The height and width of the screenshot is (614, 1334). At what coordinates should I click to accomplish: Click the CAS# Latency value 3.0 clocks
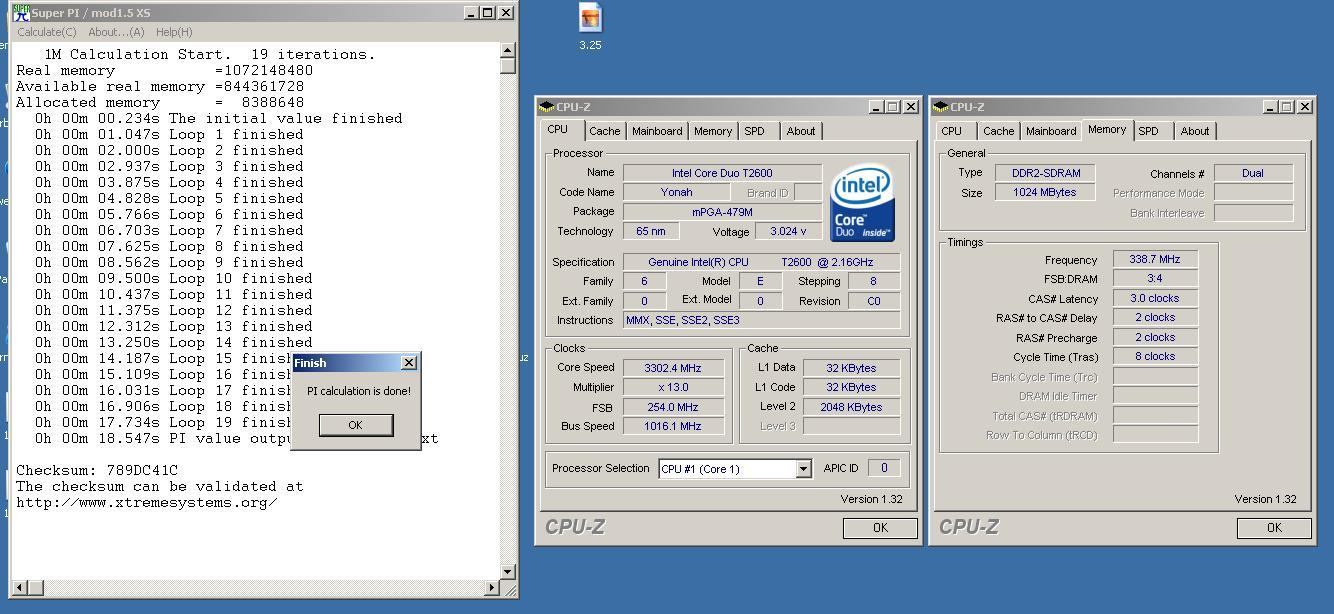pyautogui.click(x=1155, y=298)
